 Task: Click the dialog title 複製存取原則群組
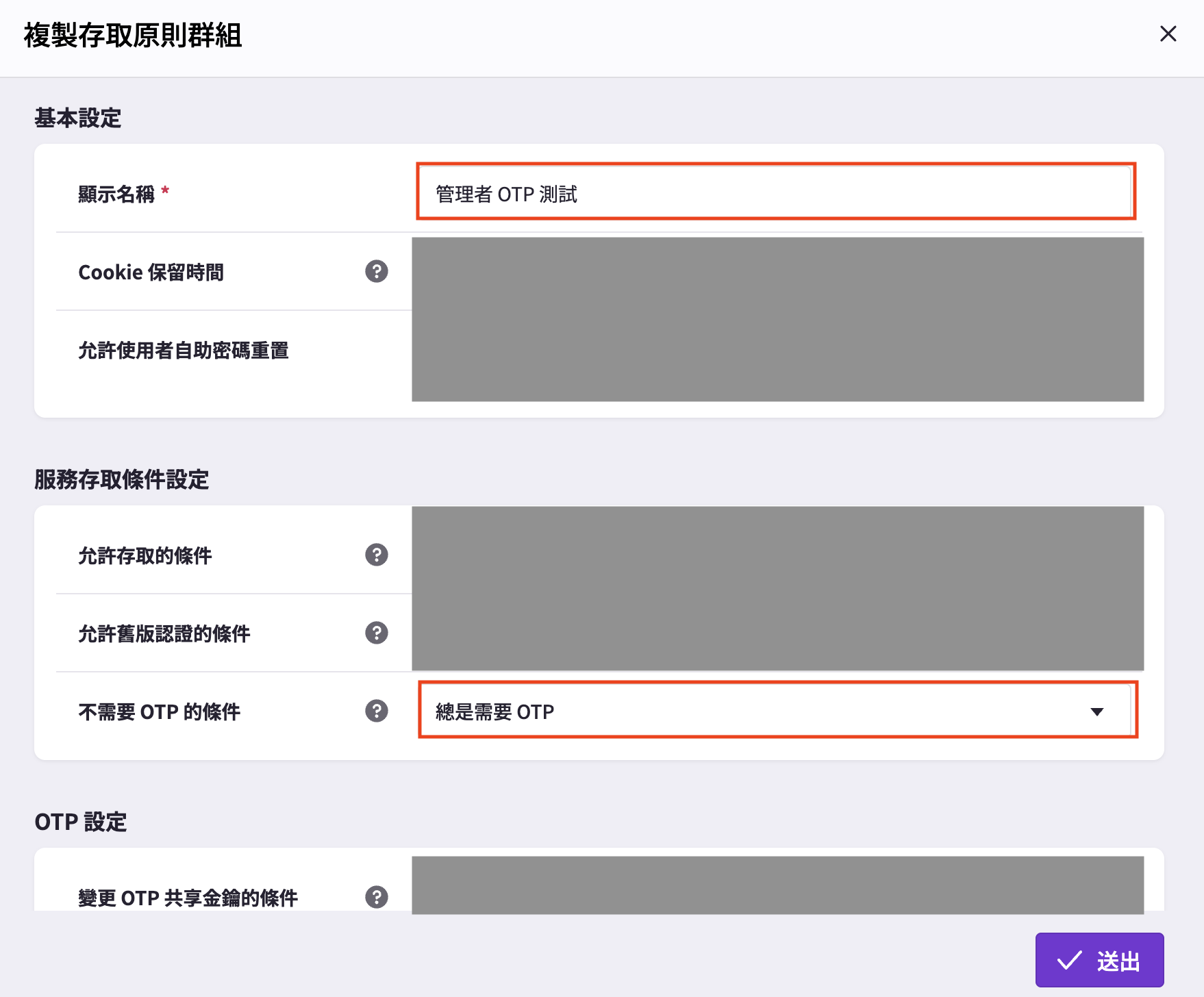coord(133,36)
